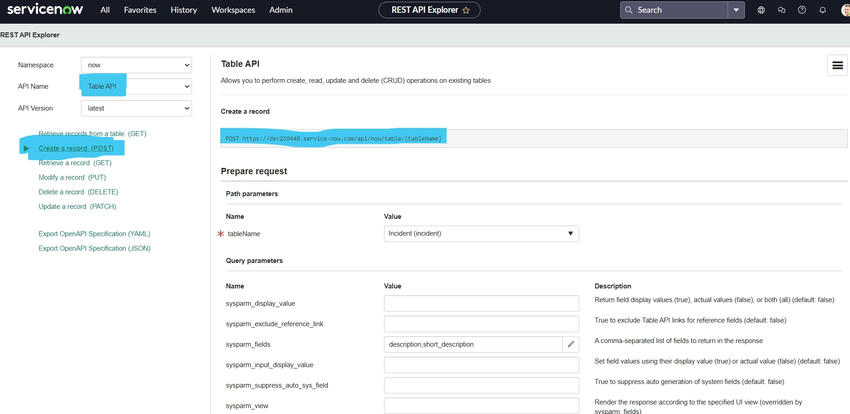
Task: Favorite REST API Explorer with the star icon
Action: click(466, 10)
